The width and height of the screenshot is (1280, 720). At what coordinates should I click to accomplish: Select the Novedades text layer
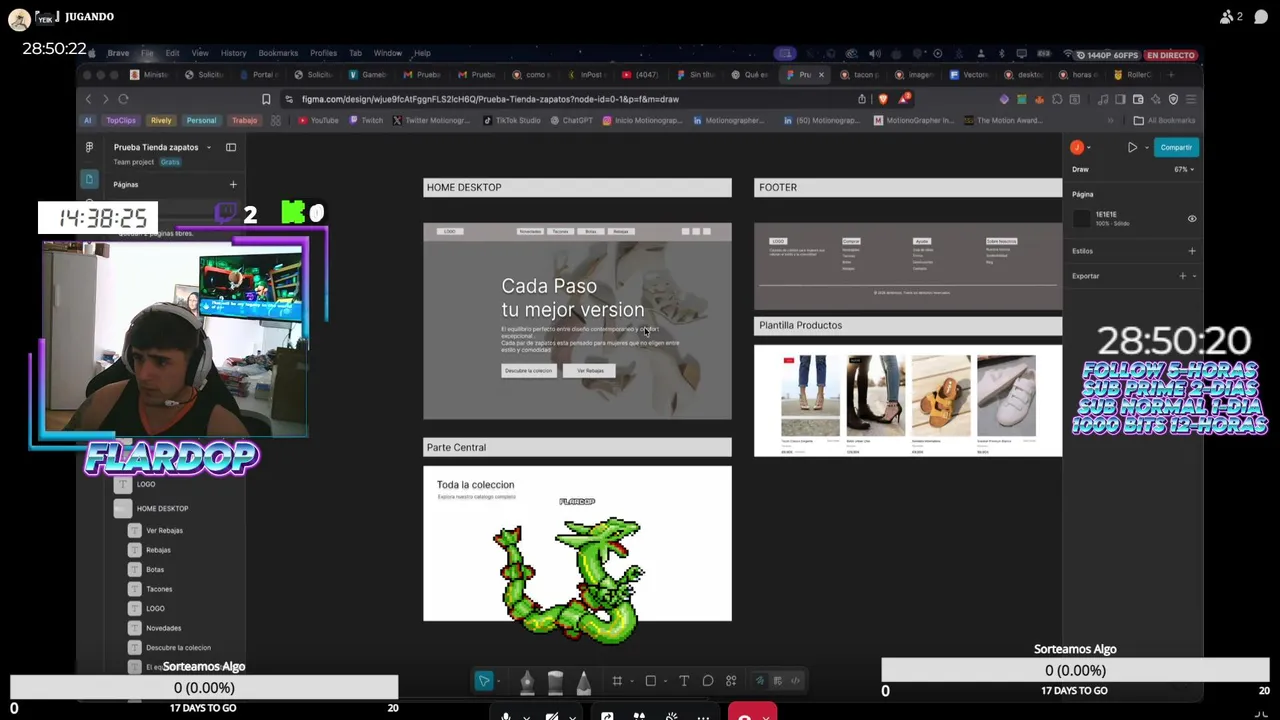(x=163, y=628)
